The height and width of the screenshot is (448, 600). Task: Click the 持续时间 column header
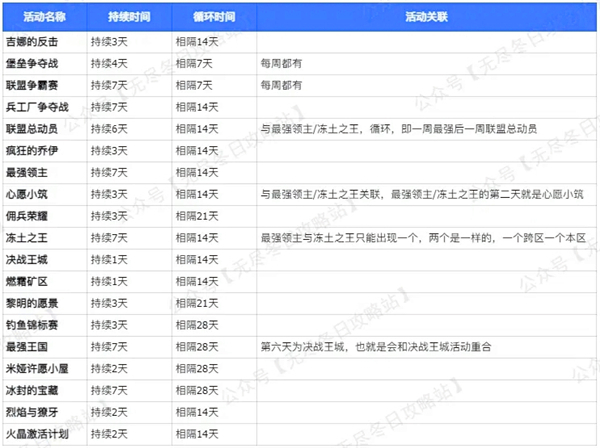point(129,17)
